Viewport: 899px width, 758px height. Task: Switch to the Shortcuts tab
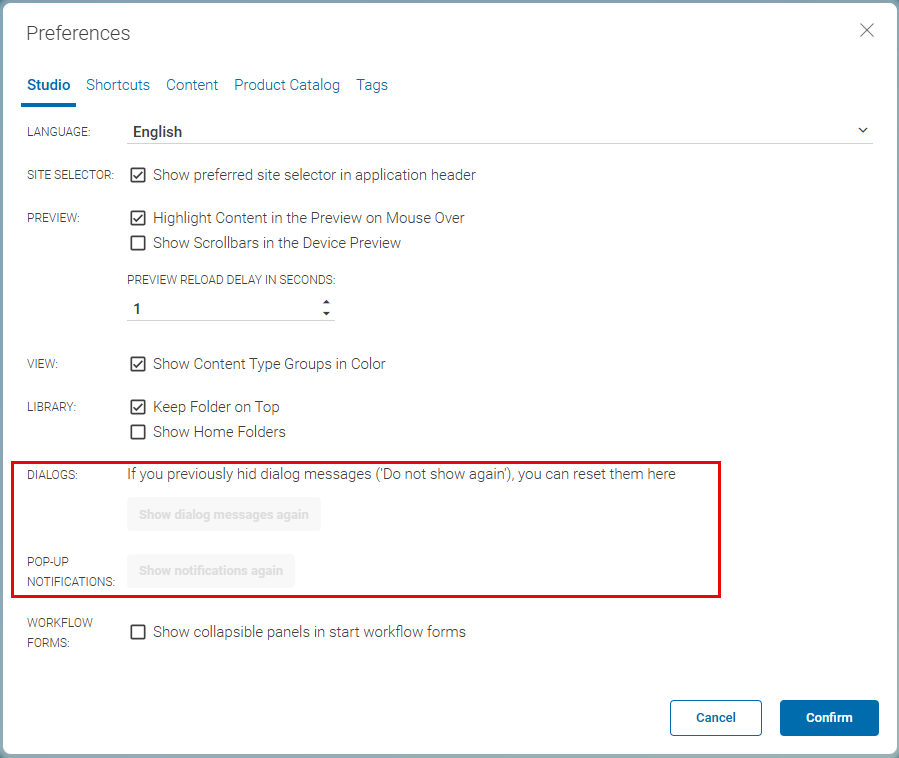click(118, 85)
